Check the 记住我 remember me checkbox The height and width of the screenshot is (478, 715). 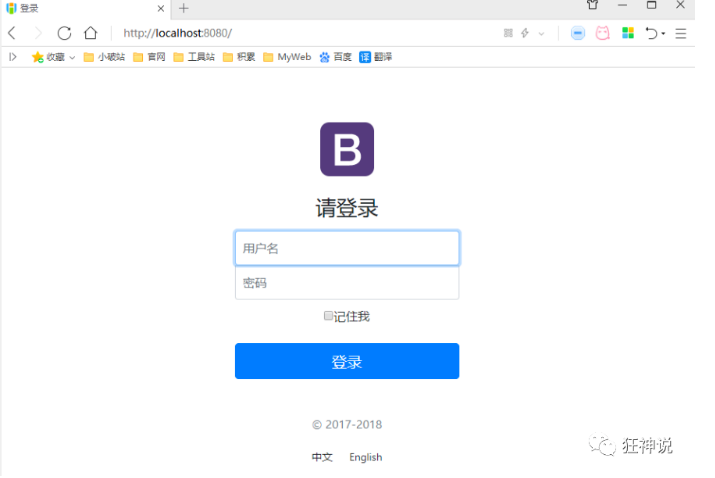(x=328, y=316)
